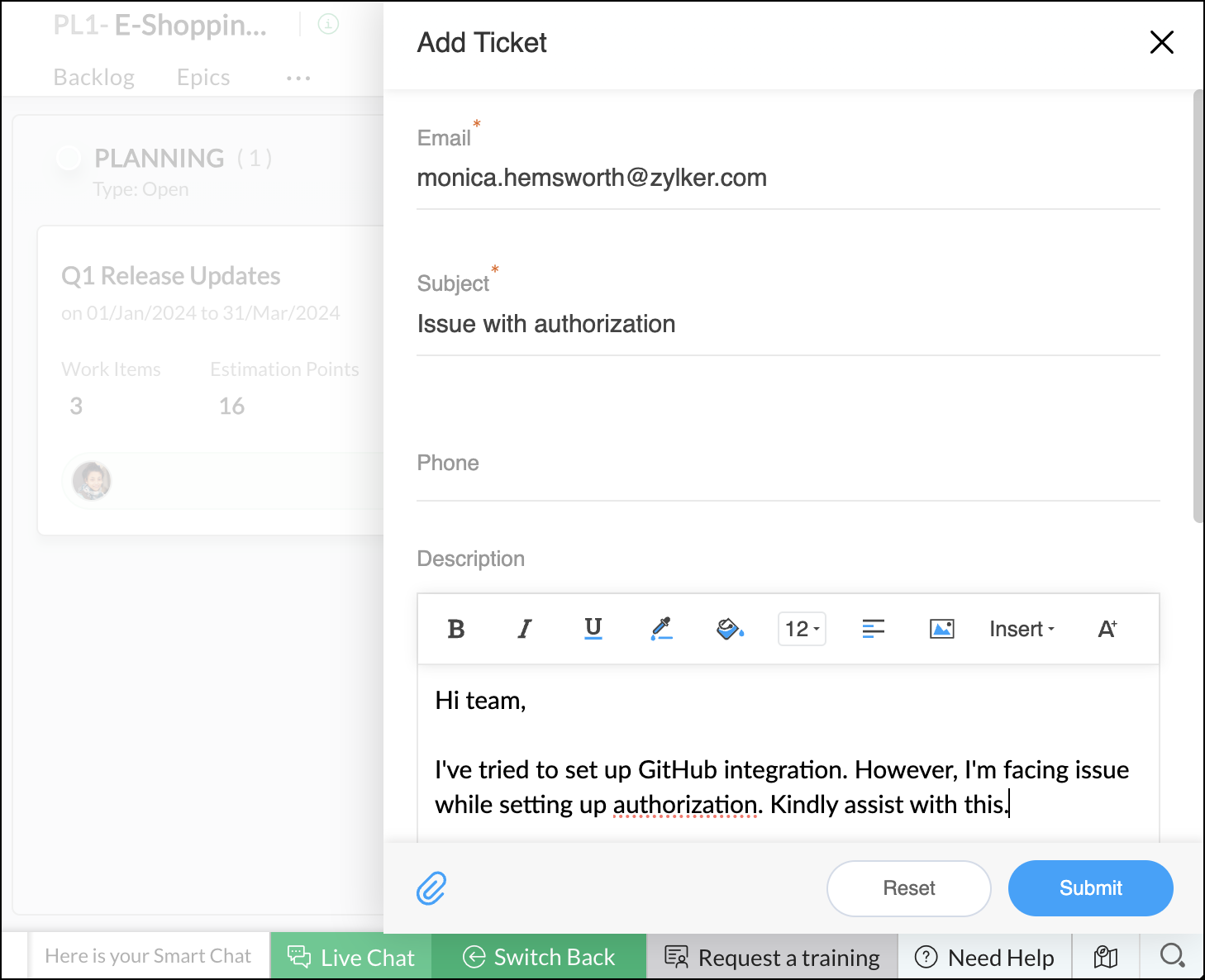Apply bold formatting in description editor

click(x=455, y=629)
